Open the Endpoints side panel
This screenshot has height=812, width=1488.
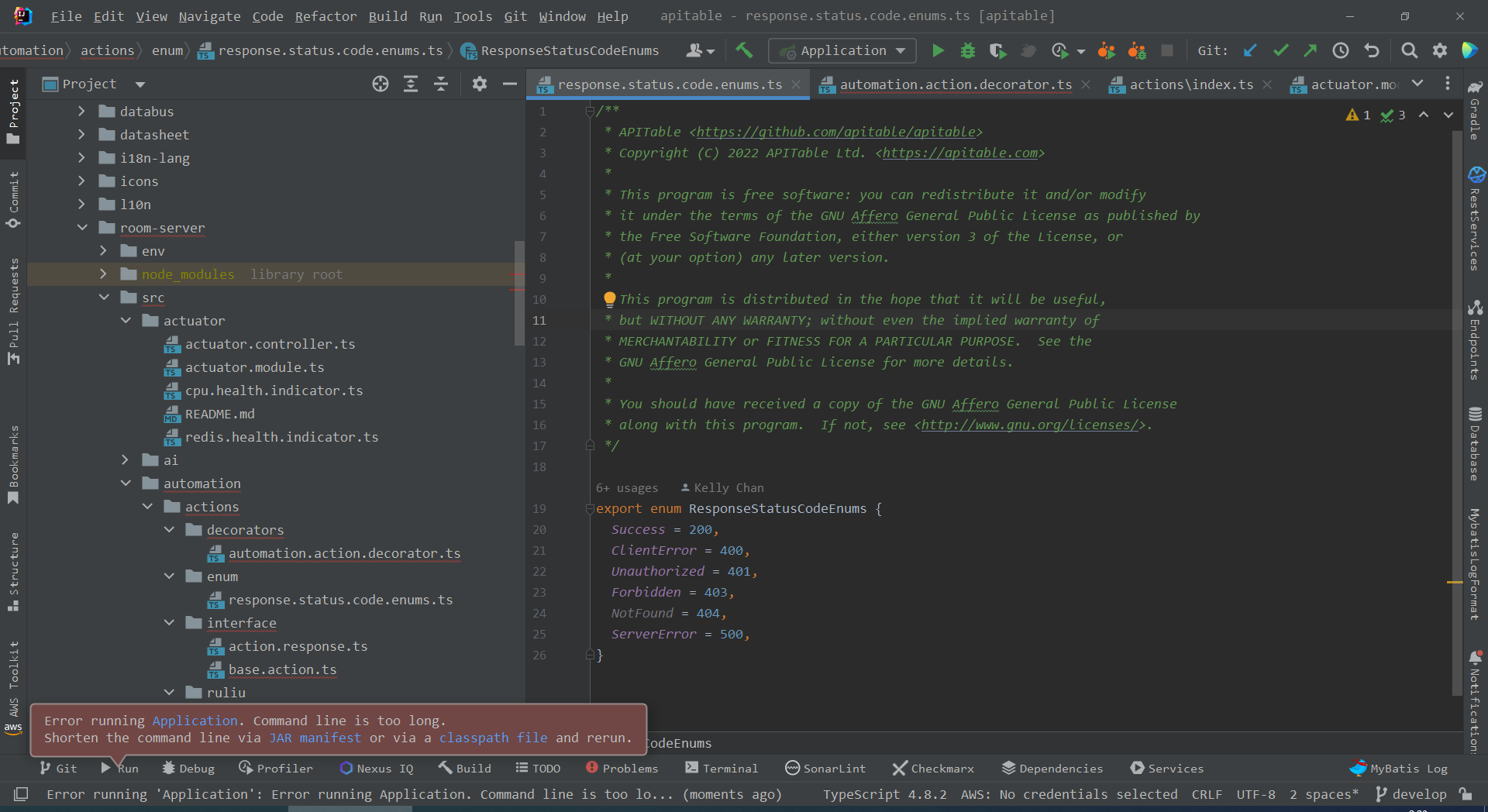tap(1476, 341)
